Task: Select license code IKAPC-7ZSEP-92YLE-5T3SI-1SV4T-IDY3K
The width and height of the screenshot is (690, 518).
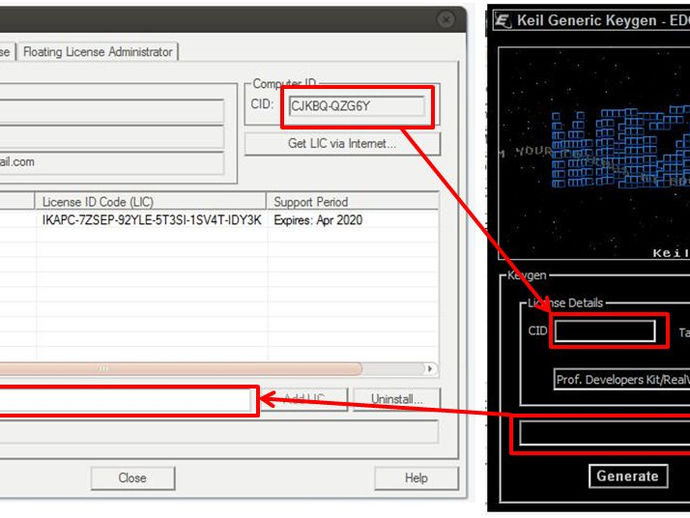Action: [152, 220]
